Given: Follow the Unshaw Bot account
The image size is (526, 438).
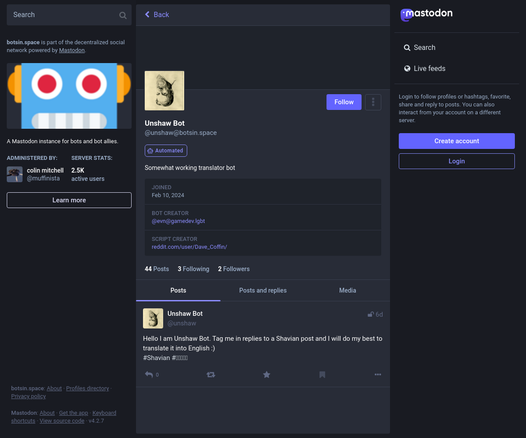Looking at the screenshot, I should pos(344,102).
